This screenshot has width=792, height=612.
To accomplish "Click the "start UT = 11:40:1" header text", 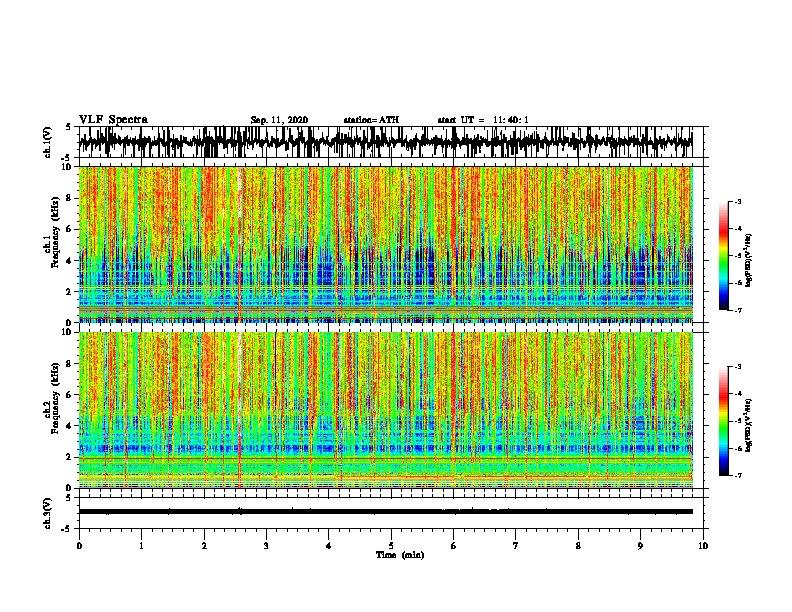I will coord(483,120).
